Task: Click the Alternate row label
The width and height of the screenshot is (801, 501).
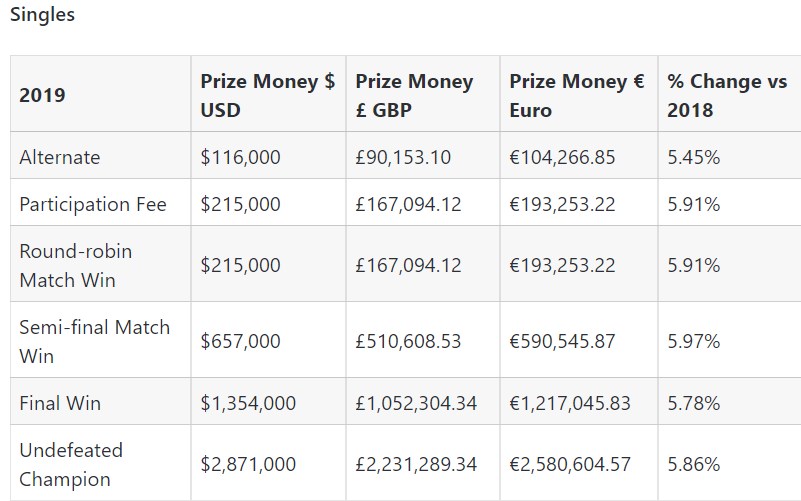Action: (x=60, y=157)
